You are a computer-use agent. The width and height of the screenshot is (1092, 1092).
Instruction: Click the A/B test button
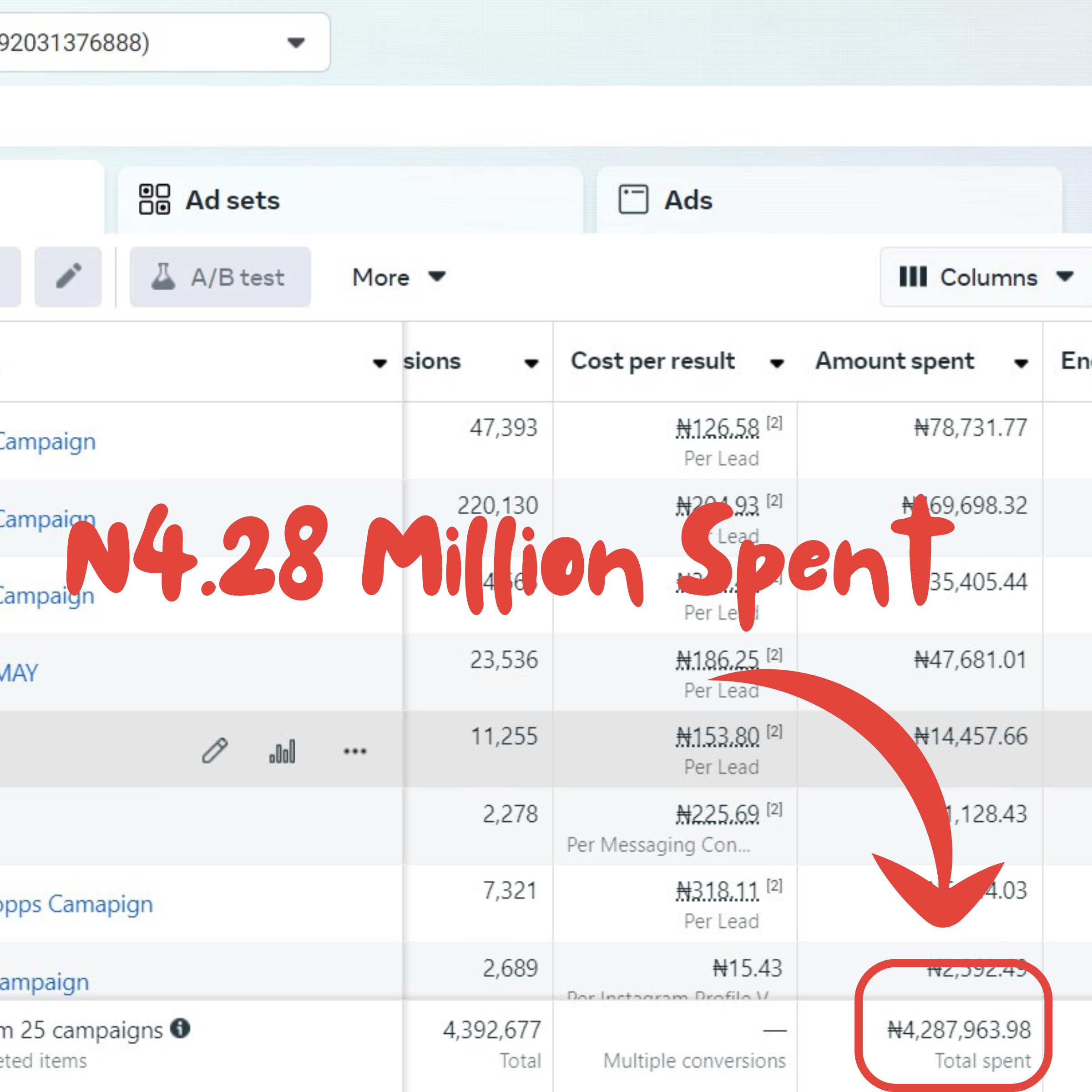[220, 277]
